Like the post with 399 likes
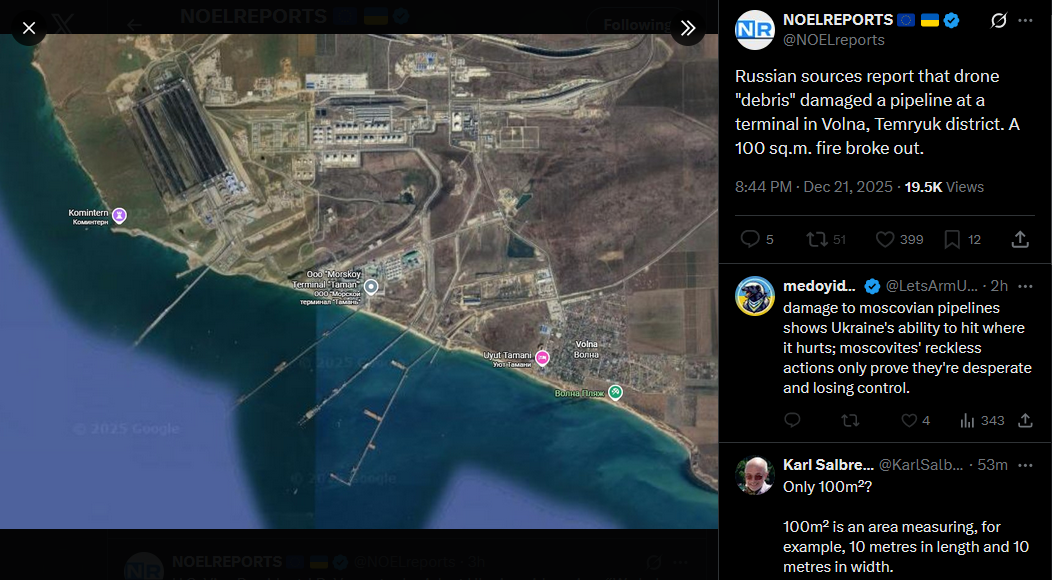This screenshot has width=1052, height=580. (885, 240)
